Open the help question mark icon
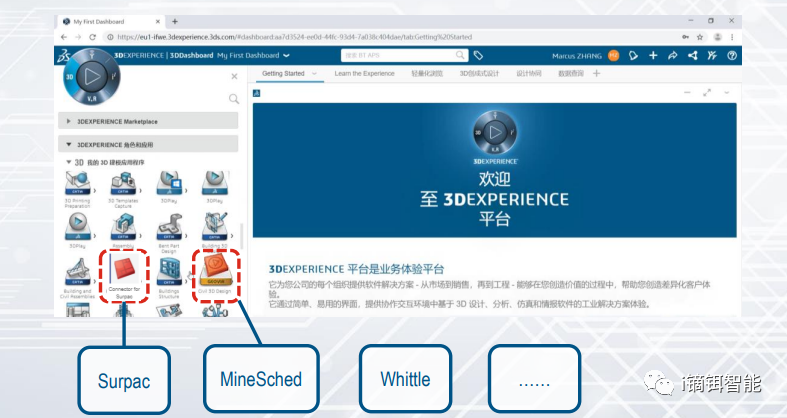Image resolution: width=787 pixels, height=418 pixels. pos(732,55)
